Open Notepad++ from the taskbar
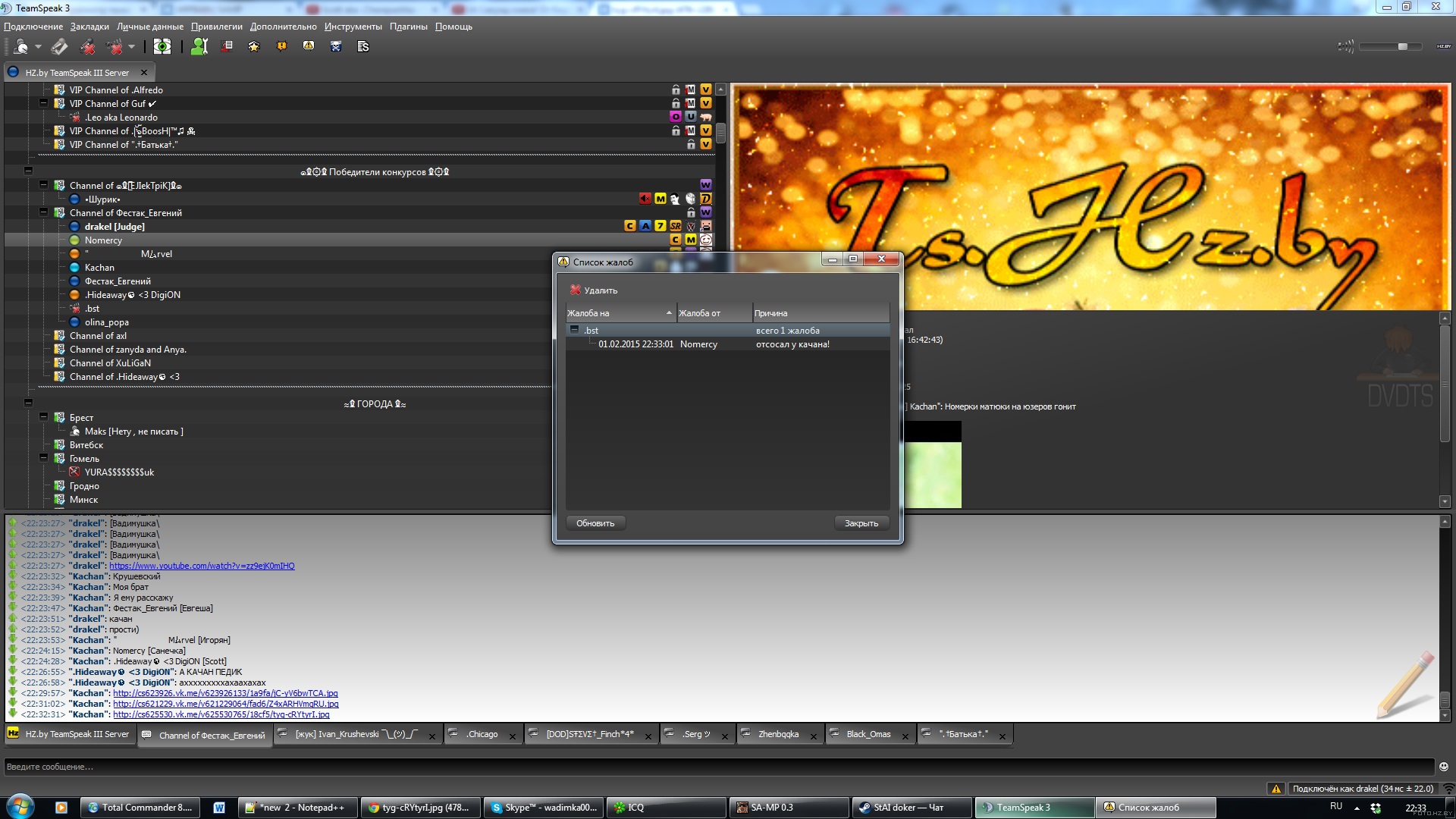The width and height of the screenshot is (1456, 819). (297, 808)
